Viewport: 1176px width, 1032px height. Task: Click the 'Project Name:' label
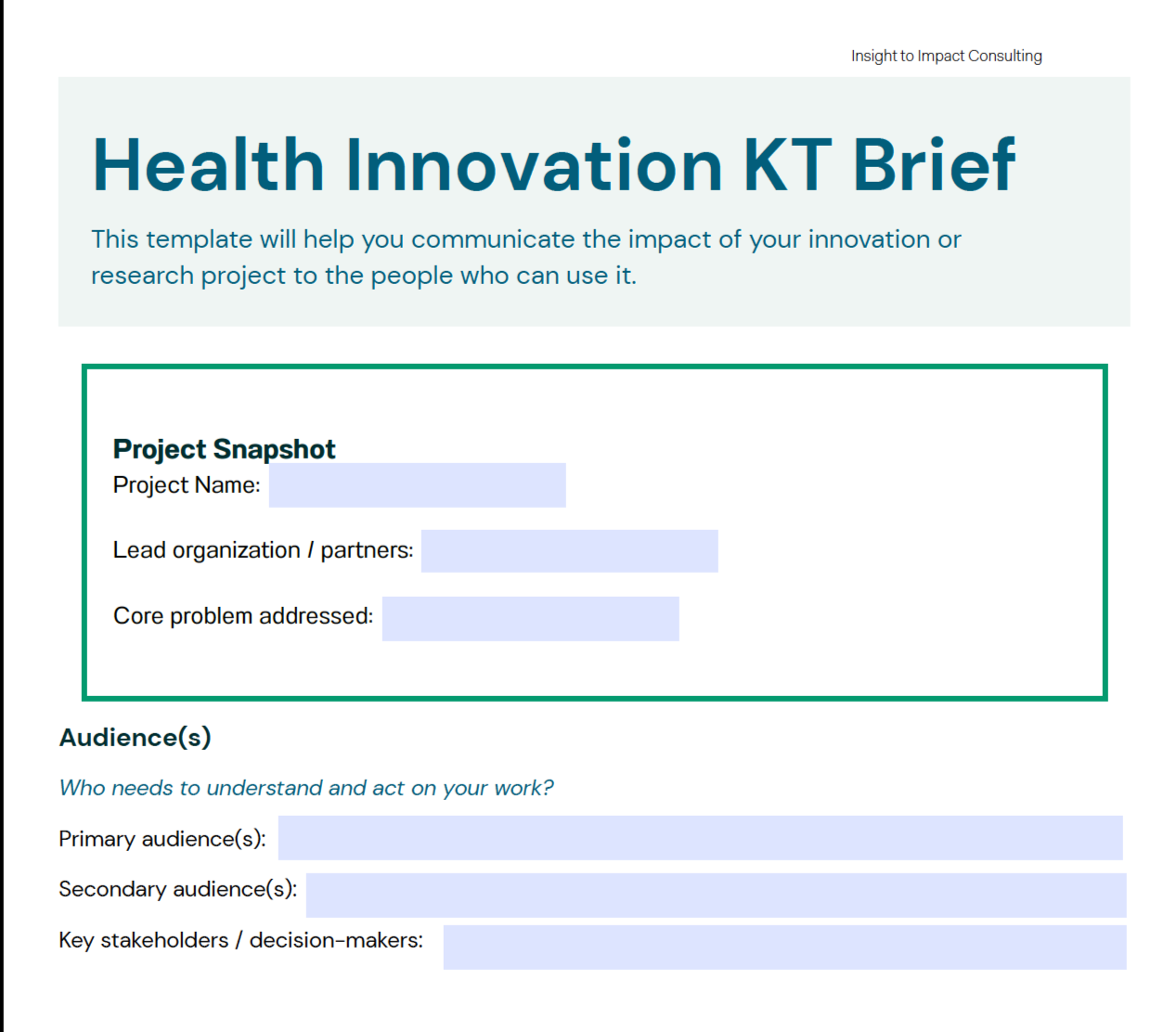(187, 485)
